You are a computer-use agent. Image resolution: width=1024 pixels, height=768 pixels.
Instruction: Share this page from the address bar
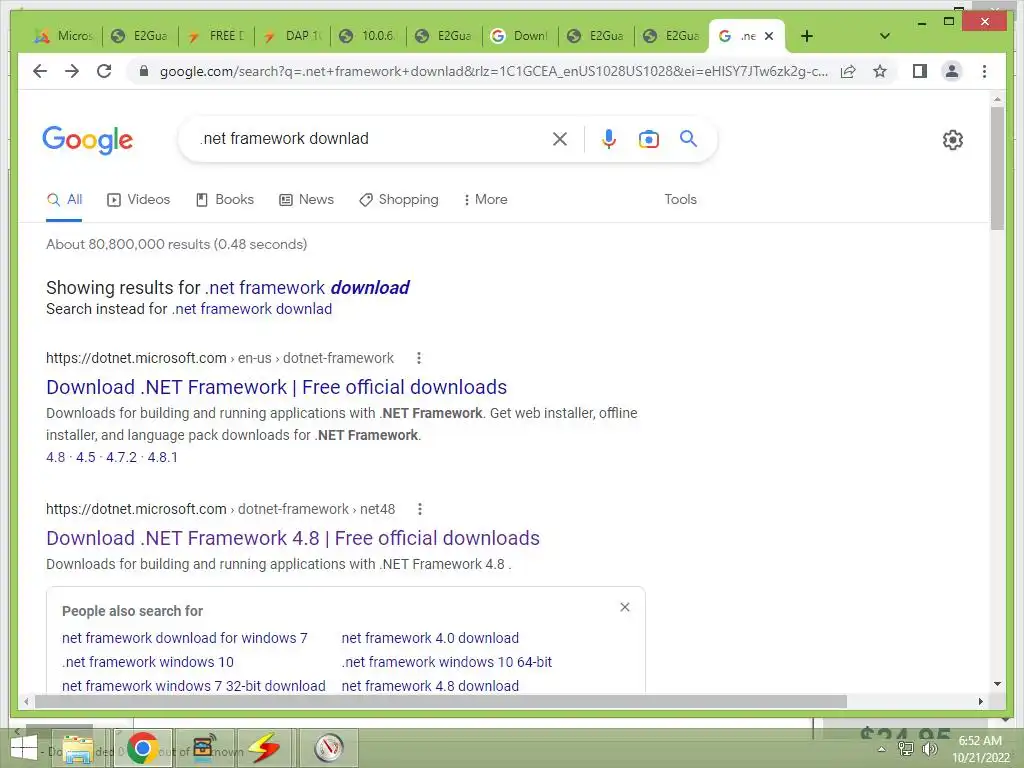[x=848, y=71]
